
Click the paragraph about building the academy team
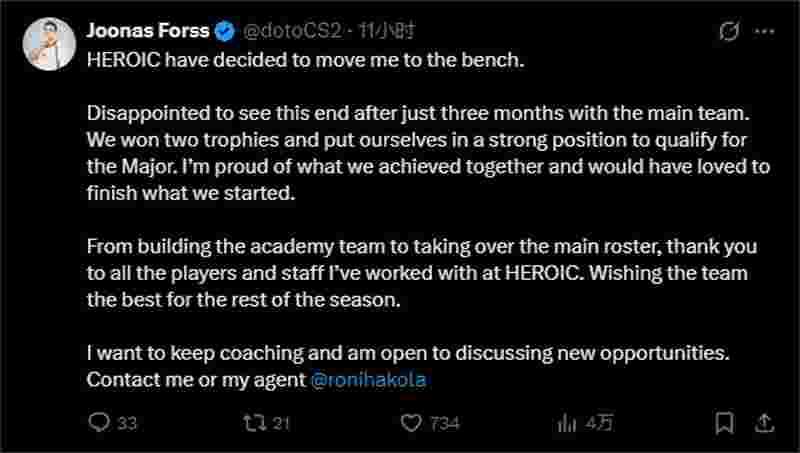[x=422, y=273]
